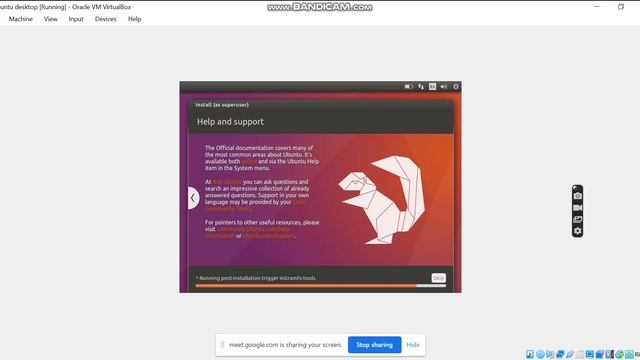Viewport: 640px width, 360px height.
Task: Open the Machine menu in VirtualBox
Action: [x=20, y=19]
